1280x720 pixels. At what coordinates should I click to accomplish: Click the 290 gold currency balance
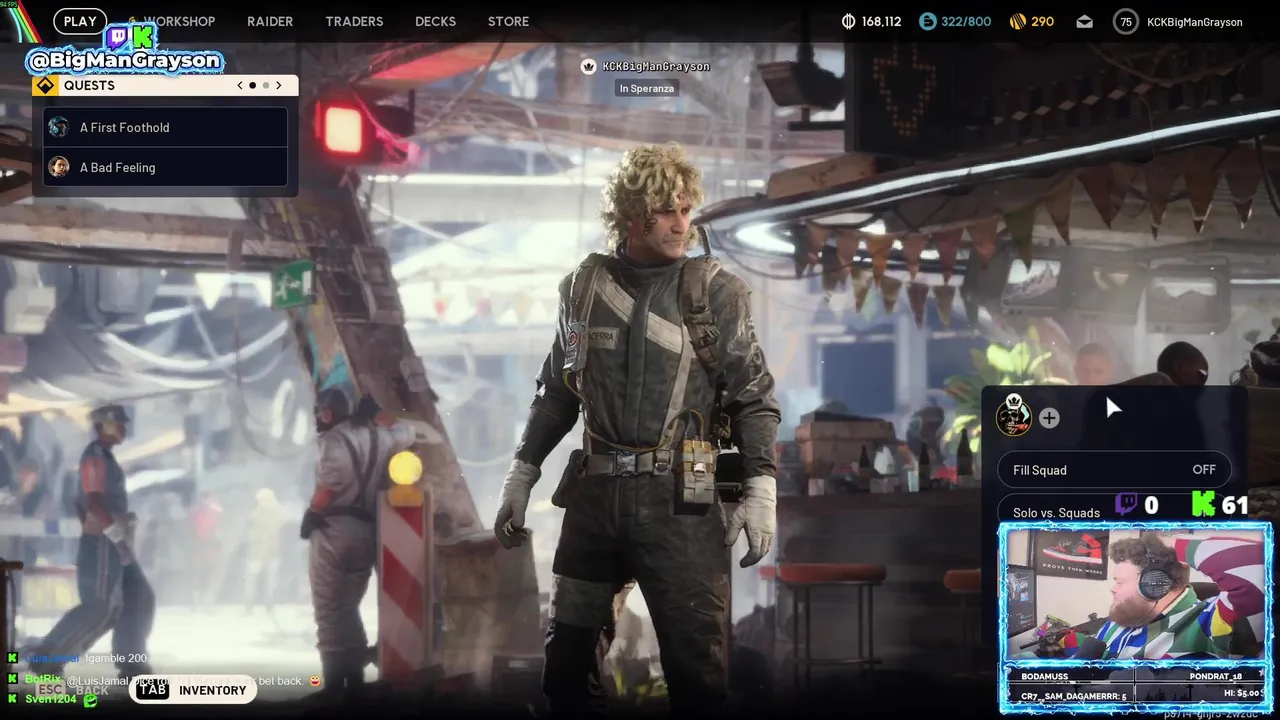coord(1042,22)
